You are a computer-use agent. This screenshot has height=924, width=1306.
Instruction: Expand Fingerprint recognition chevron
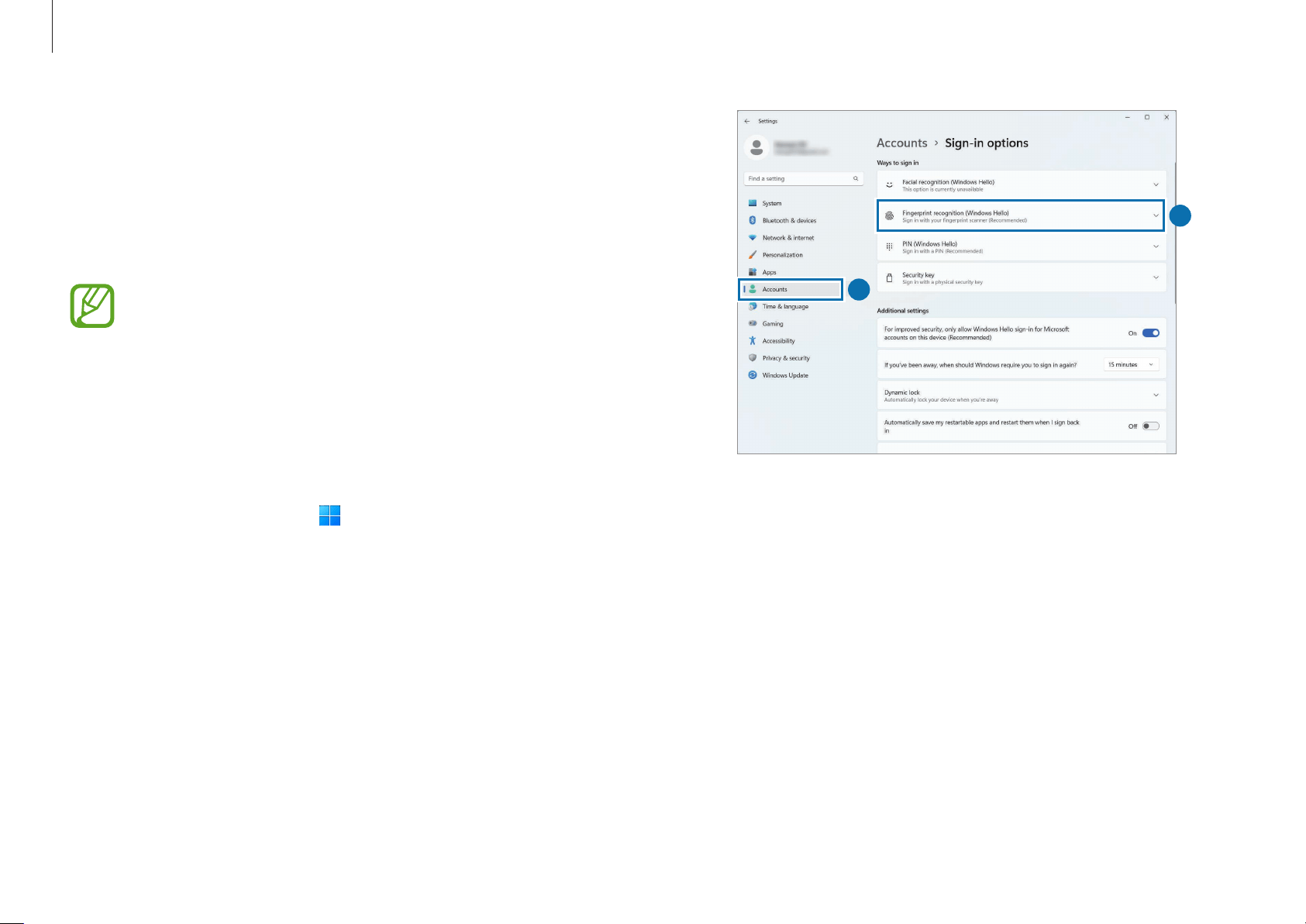[1156, 215]
